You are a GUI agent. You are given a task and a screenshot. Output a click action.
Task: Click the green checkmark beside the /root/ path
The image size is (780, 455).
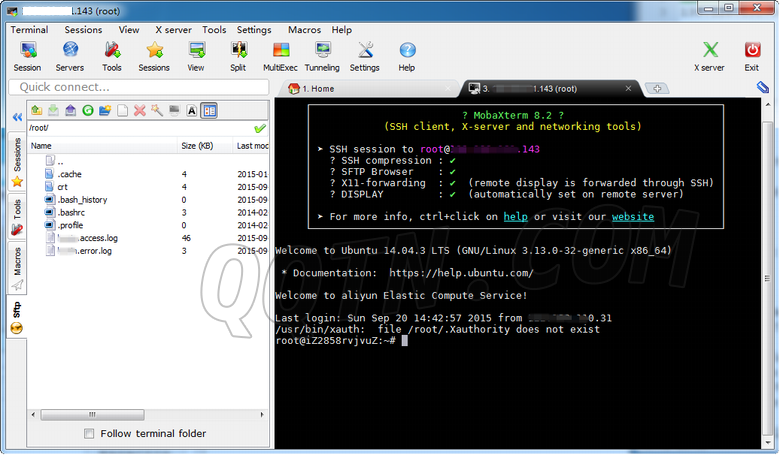pos(260,129)
